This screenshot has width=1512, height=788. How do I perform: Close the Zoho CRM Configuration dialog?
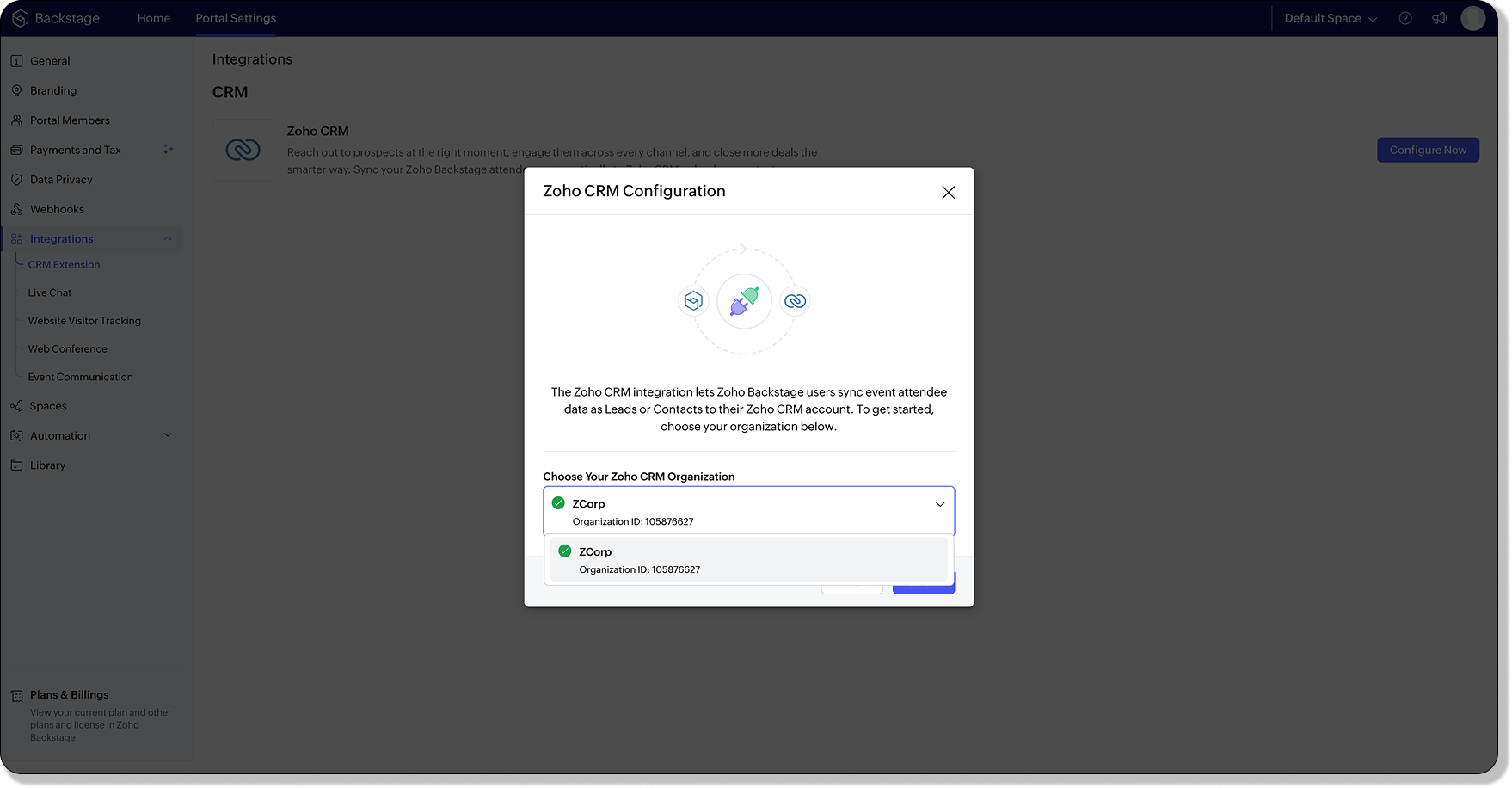click(948, 192)
